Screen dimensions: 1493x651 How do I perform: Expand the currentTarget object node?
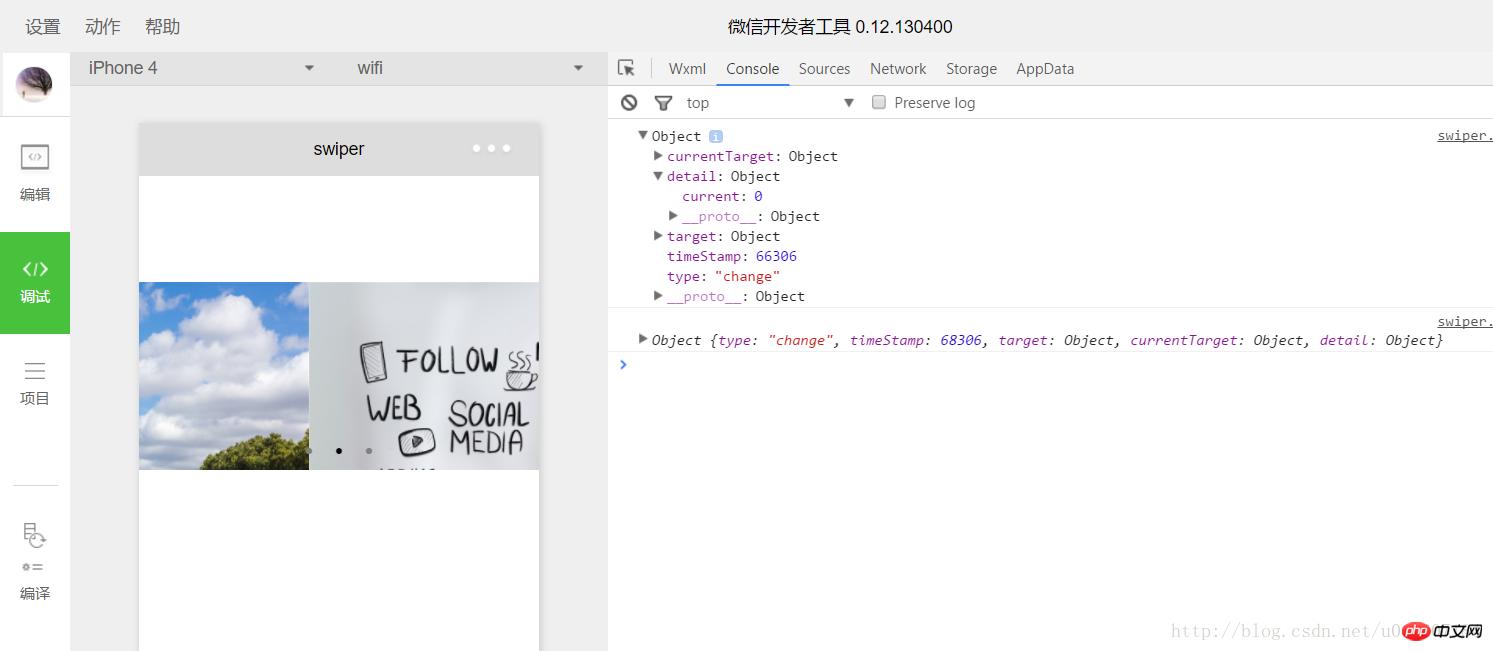658,156
